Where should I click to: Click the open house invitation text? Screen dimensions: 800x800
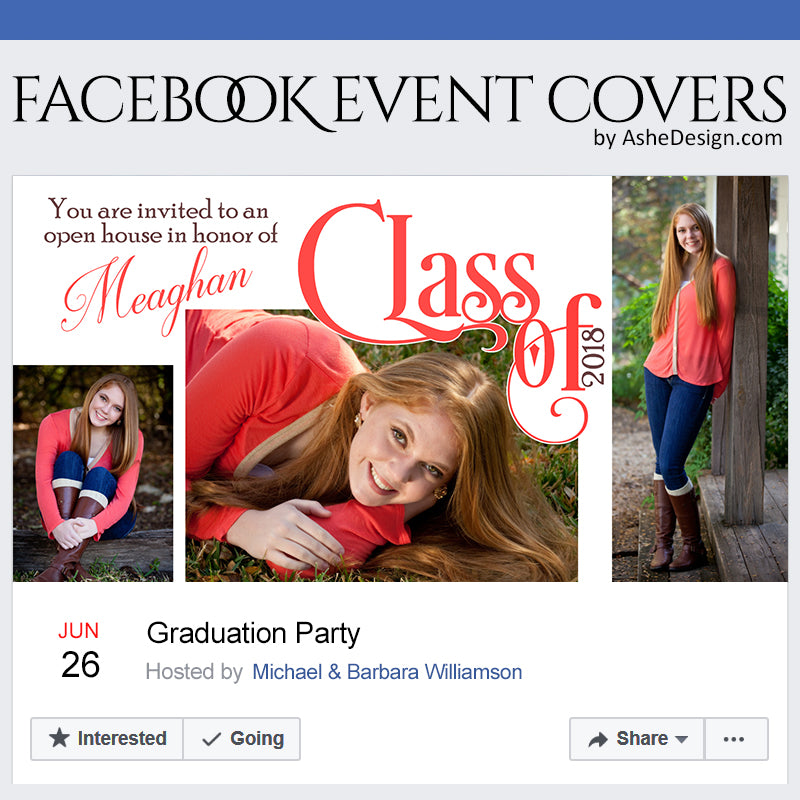click(x=160, y=222)
